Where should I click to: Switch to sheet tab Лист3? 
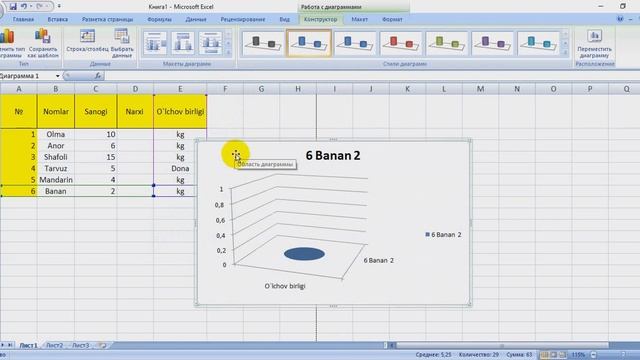[x=80, y=345]
